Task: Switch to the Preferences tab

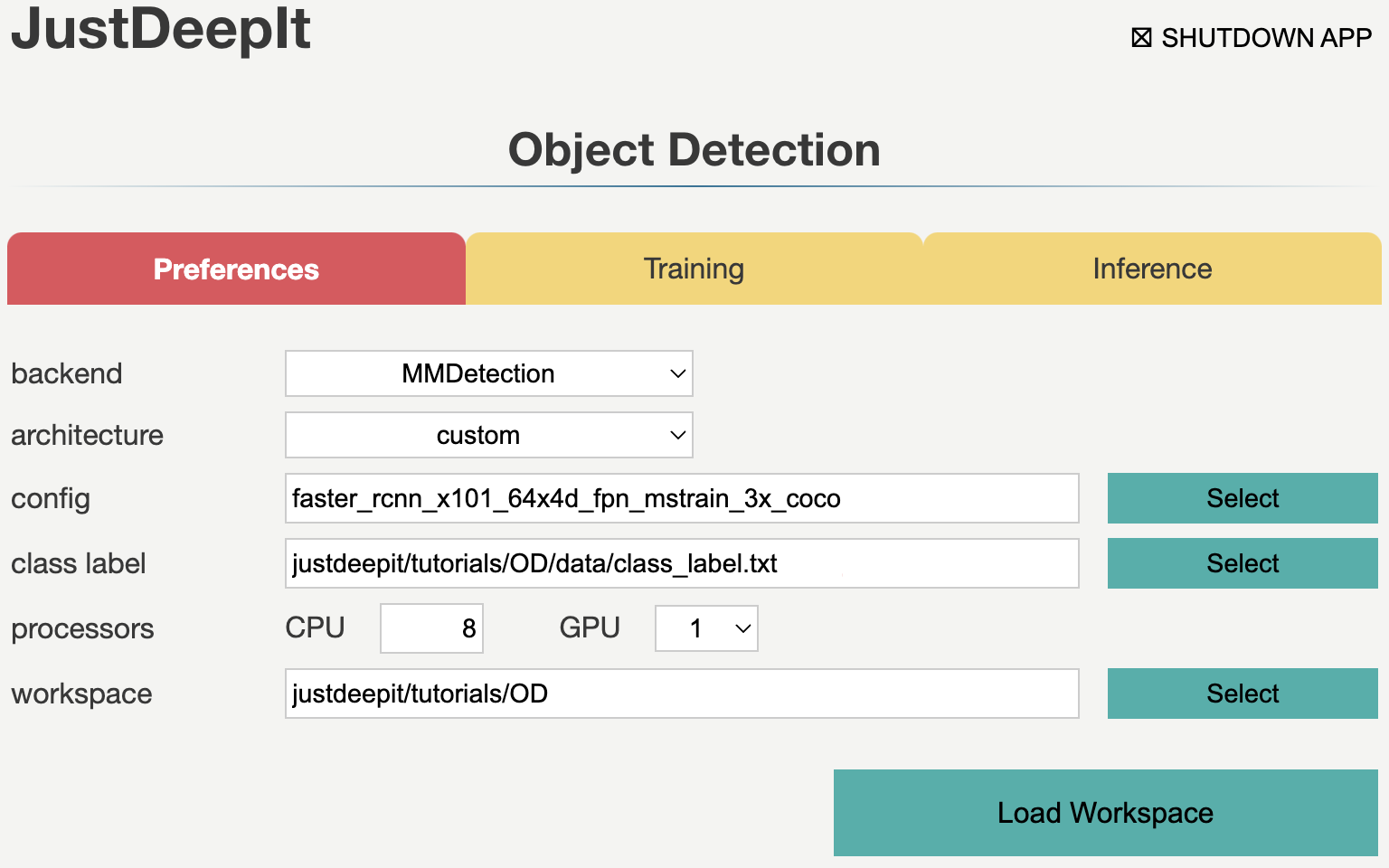Action: click(x=236, y=269)
